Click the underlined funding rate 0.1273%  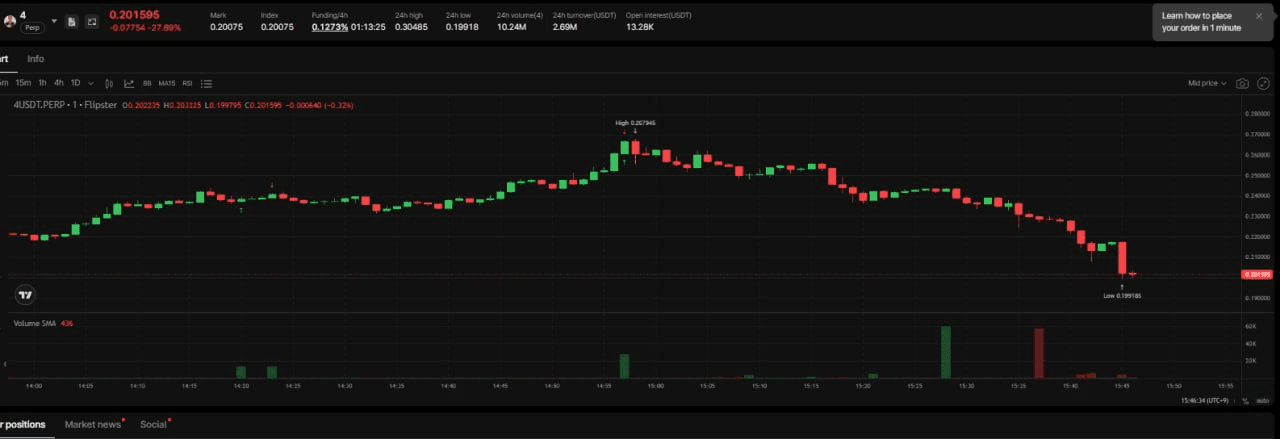329,27
